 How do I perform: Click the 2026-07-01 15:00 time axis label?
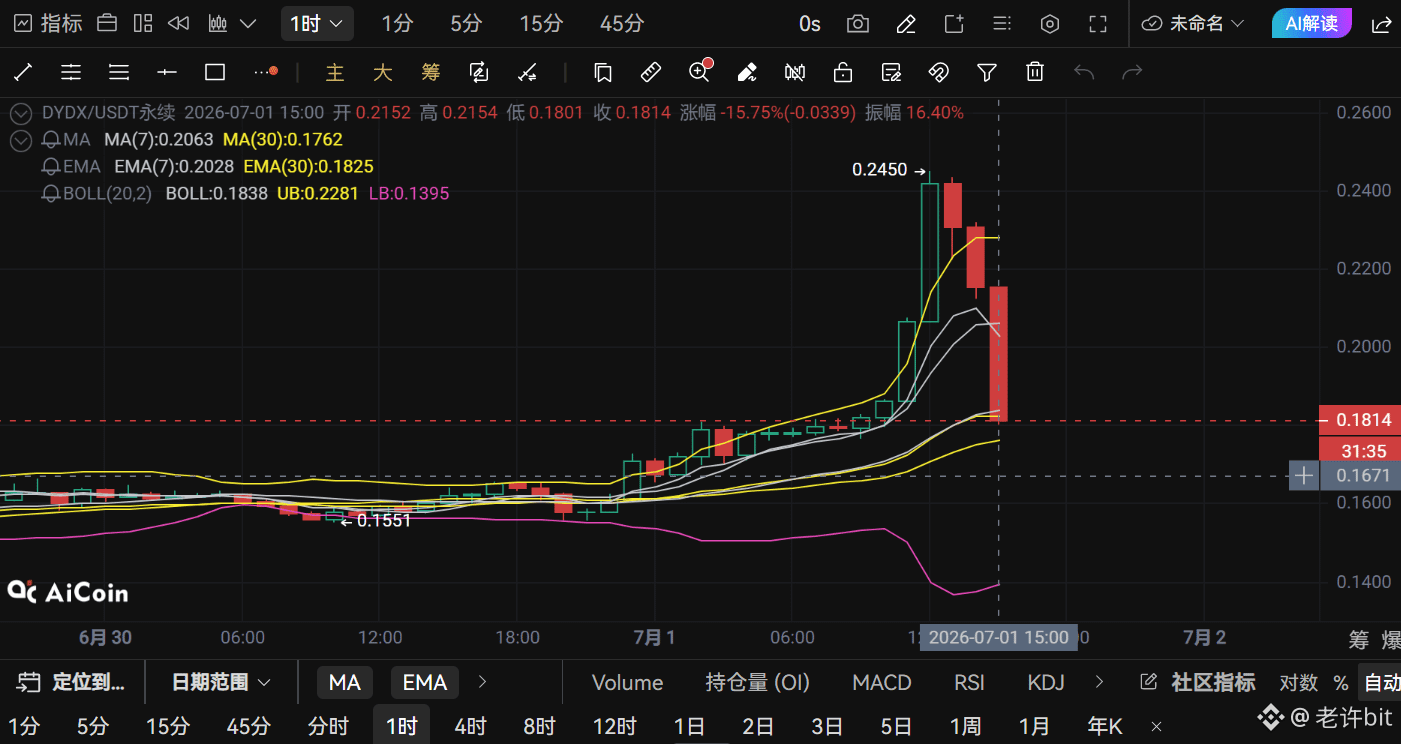pos(998,637)
